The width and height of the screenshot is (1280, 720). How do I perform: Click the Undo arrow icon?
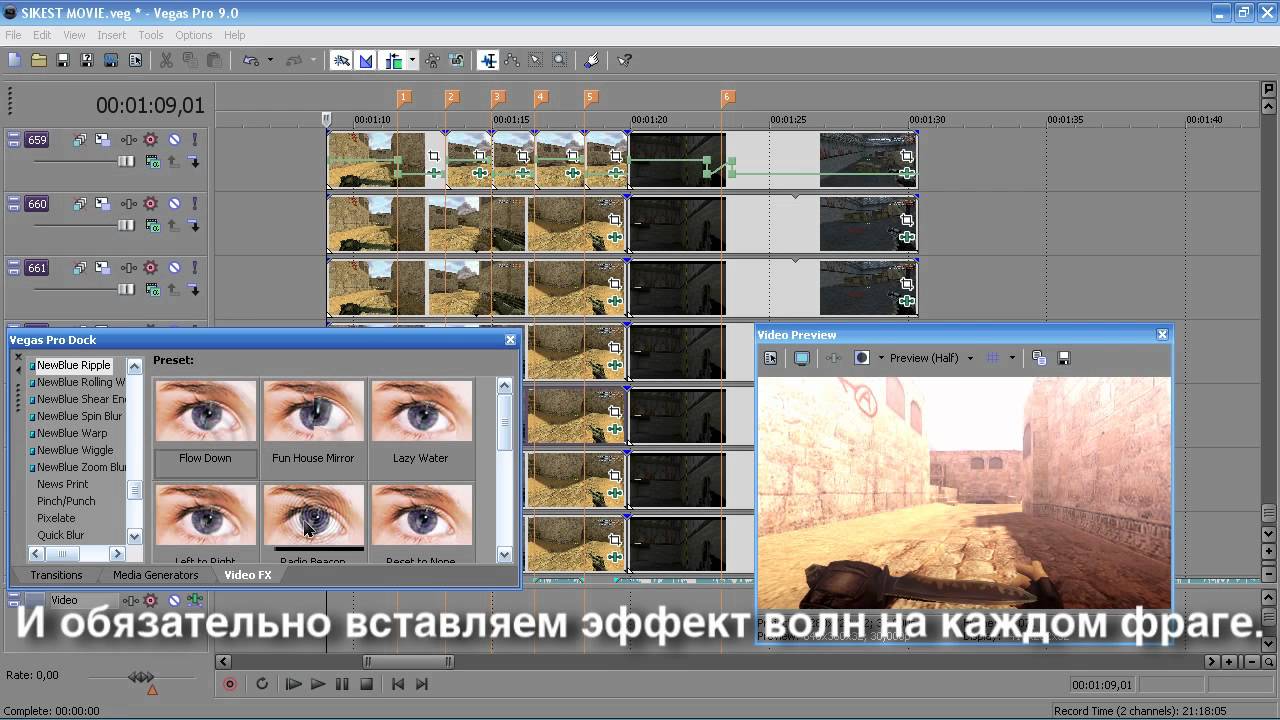click(x=251, y=61)
